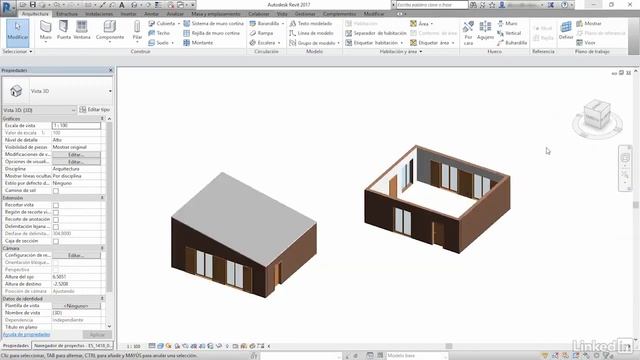640x360 pixels.
Task: Select the Ventana window tool
Action: (x=82, y=30)
